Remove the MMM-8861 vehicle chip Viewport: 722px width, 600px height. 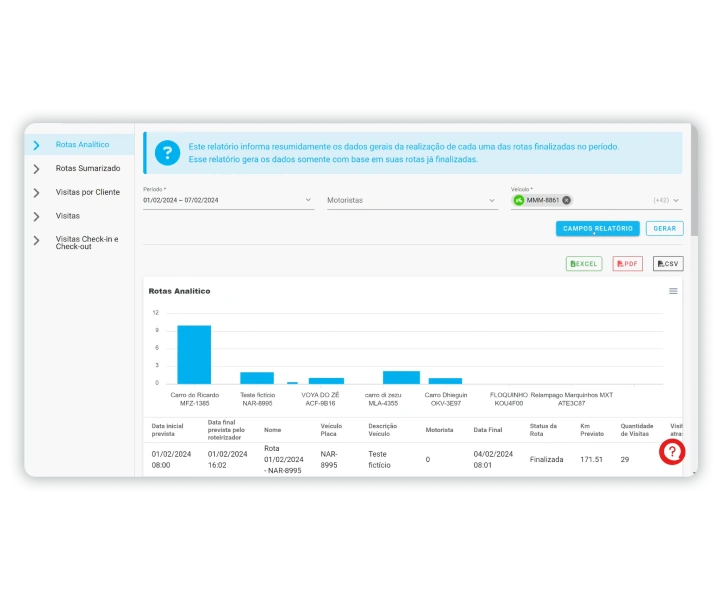[566, 200]
